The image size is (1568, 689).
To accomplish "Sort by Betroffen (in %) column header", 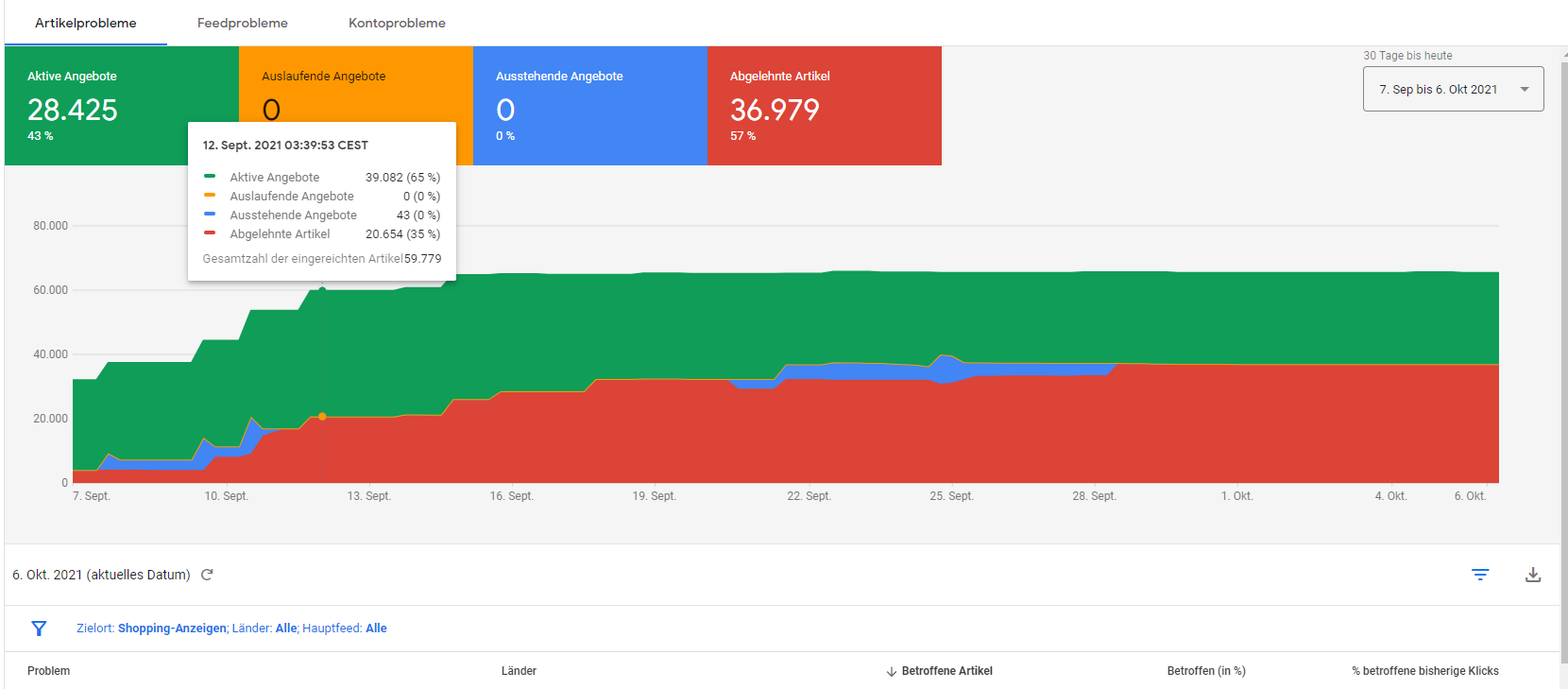I will click(x=1205, y=671).
